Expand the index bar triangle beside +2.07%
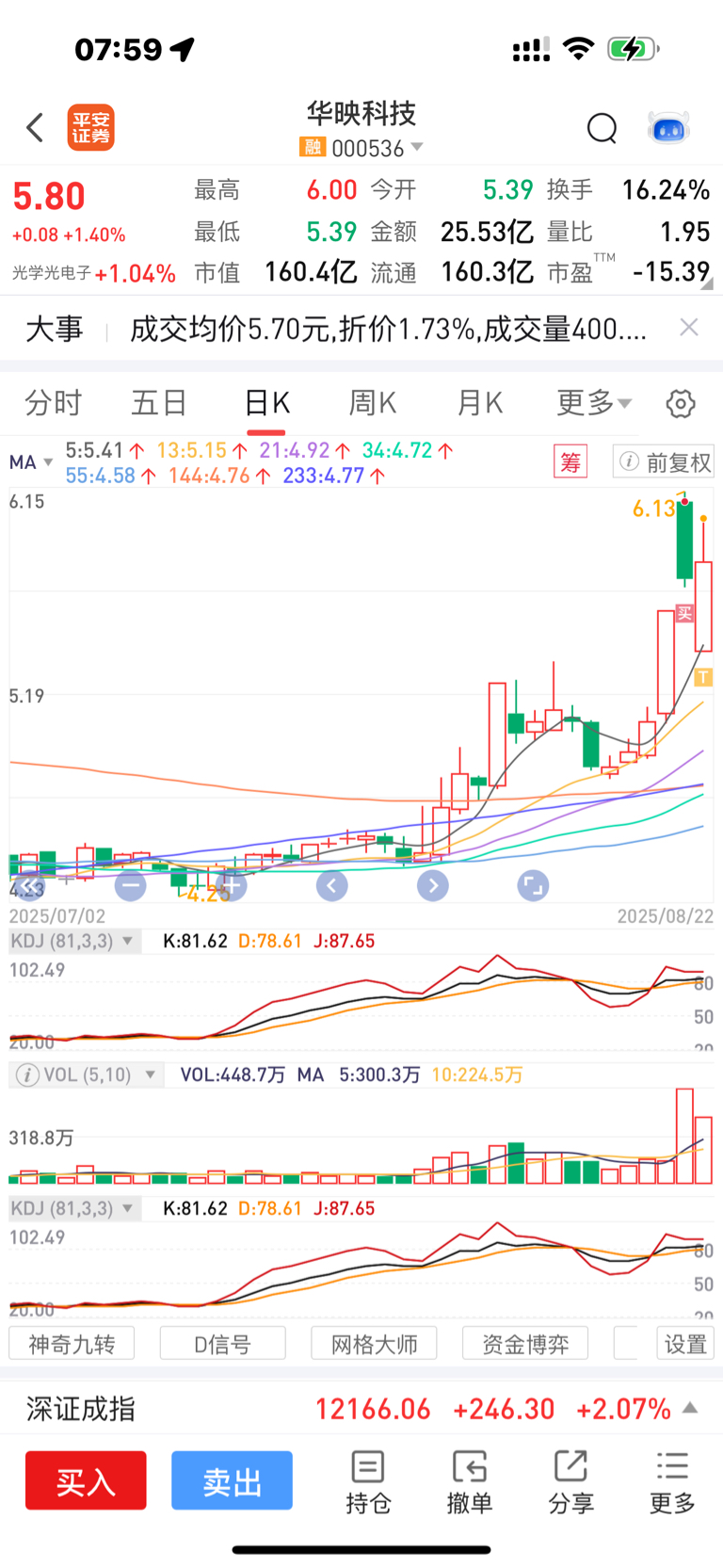Screen dimensions: 723x1568 tap(690, 1408)
